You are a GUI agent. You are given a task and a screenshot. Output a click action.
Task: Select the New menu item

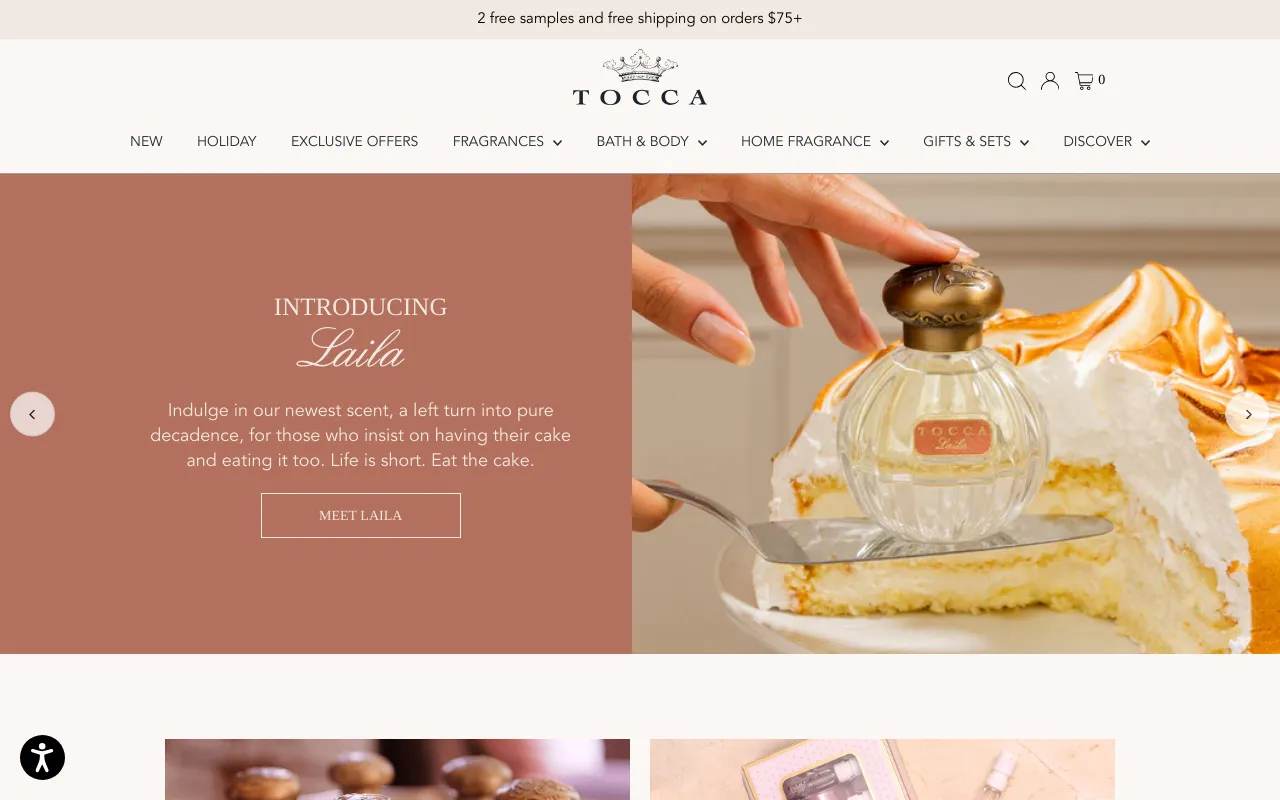(x=146, y=142)
